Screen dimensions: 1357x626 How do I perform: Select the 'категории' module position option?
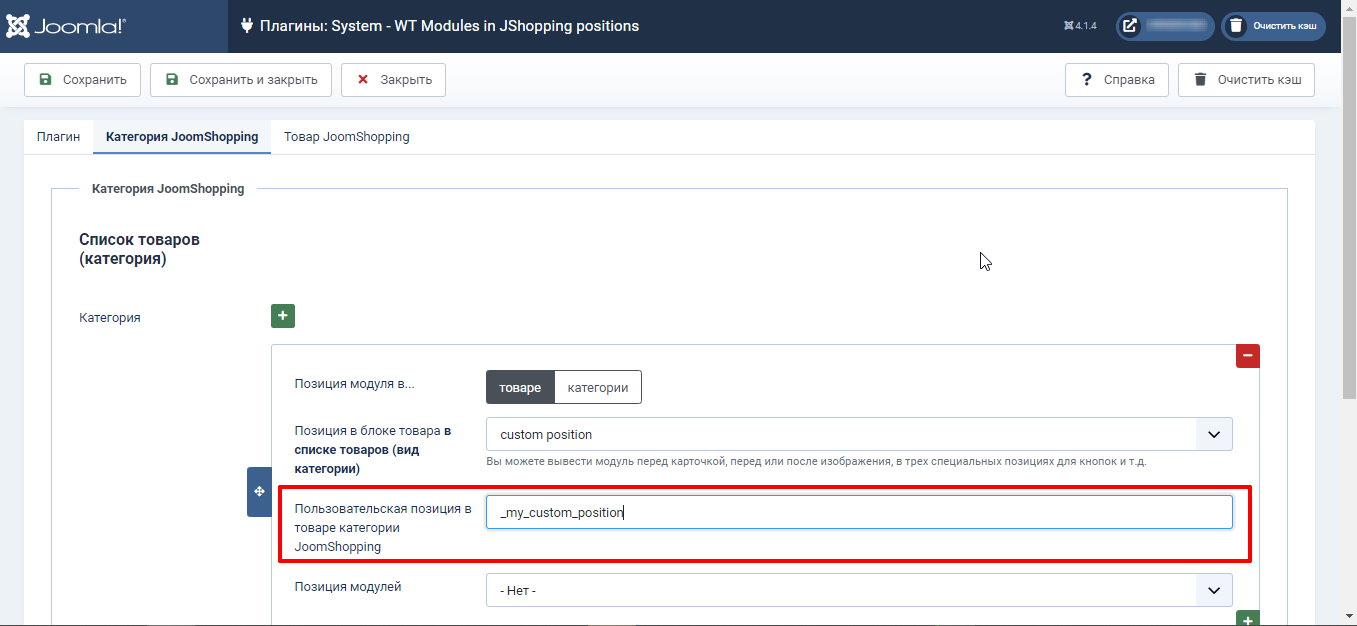pyautogui.click(x=598, y=387)
